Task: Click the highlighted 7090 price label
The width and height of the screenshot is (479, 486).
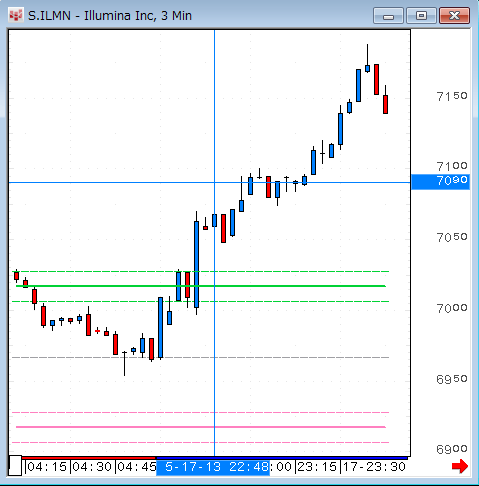Action: (x=441, y=182)
